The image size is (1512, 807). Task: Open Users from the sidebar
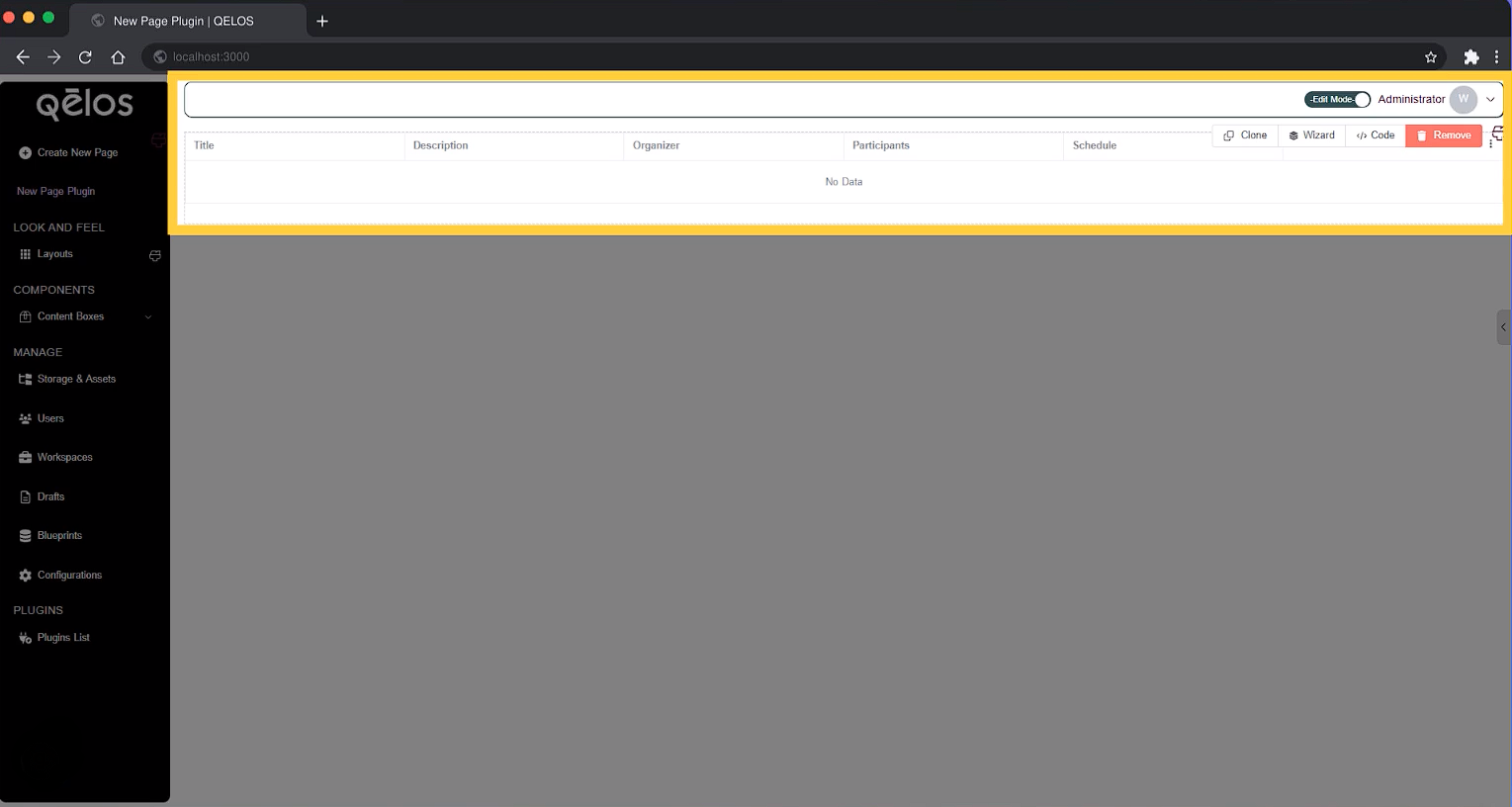click(x=50, y=418)
